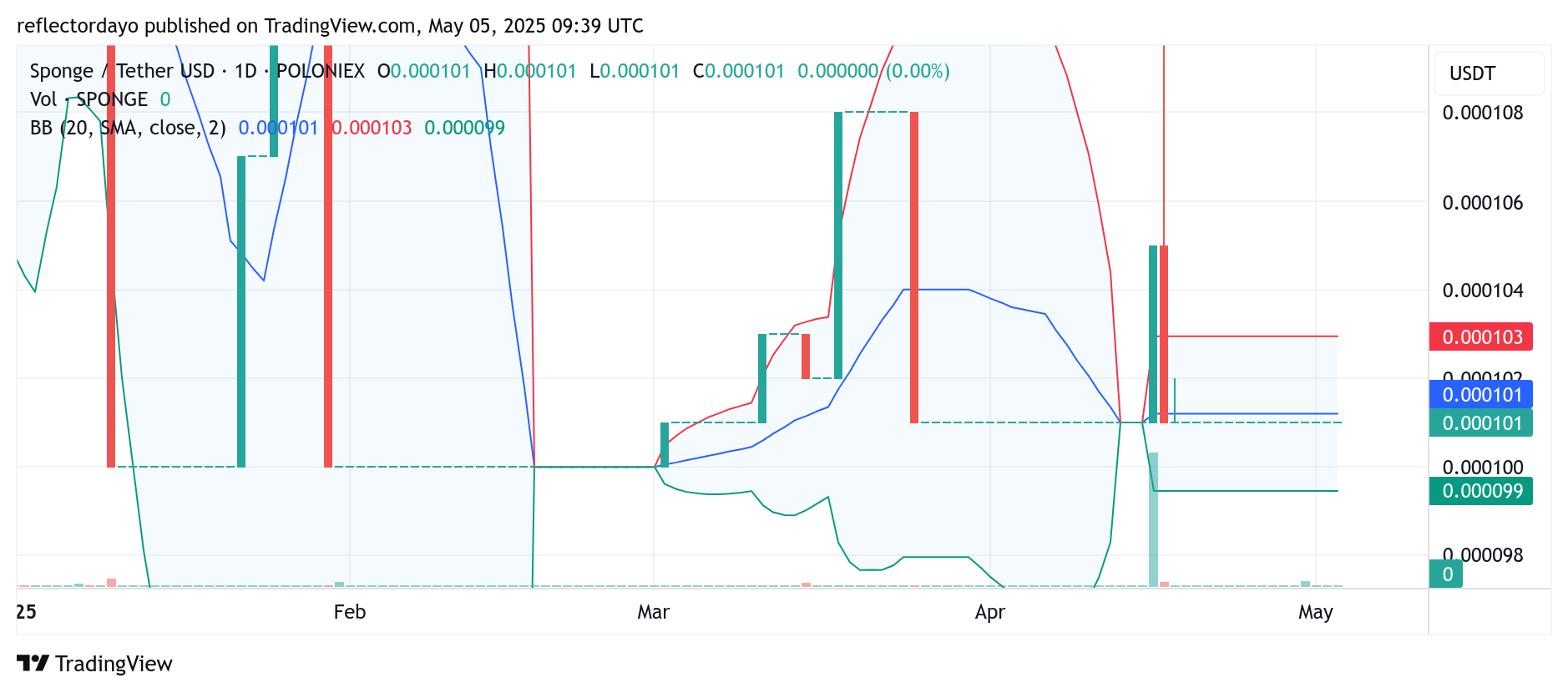Click the 1D interval label in legend
1568x693 pixels.
pos(245,71)
